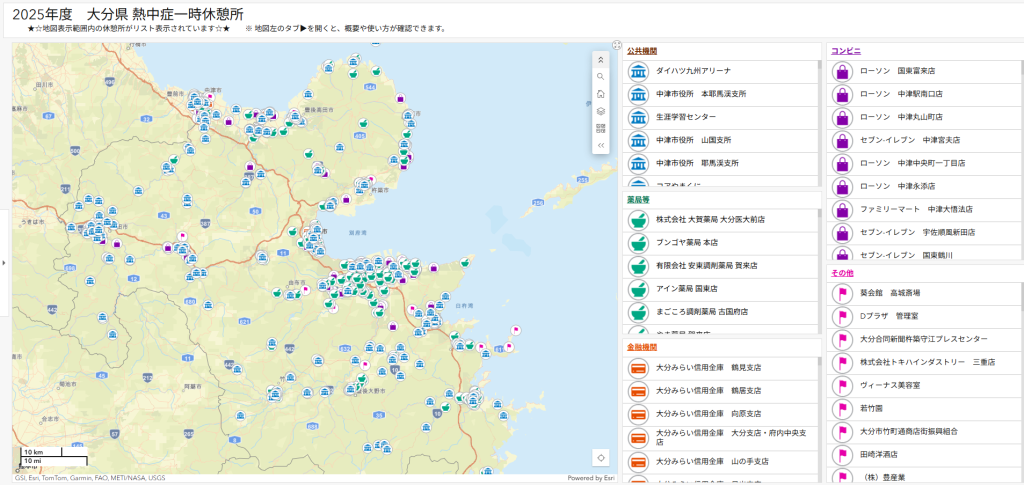Select 大分みらい信用金庫 山の手支店
This screenshot has height=485, width=1024.
click(720, 462)
